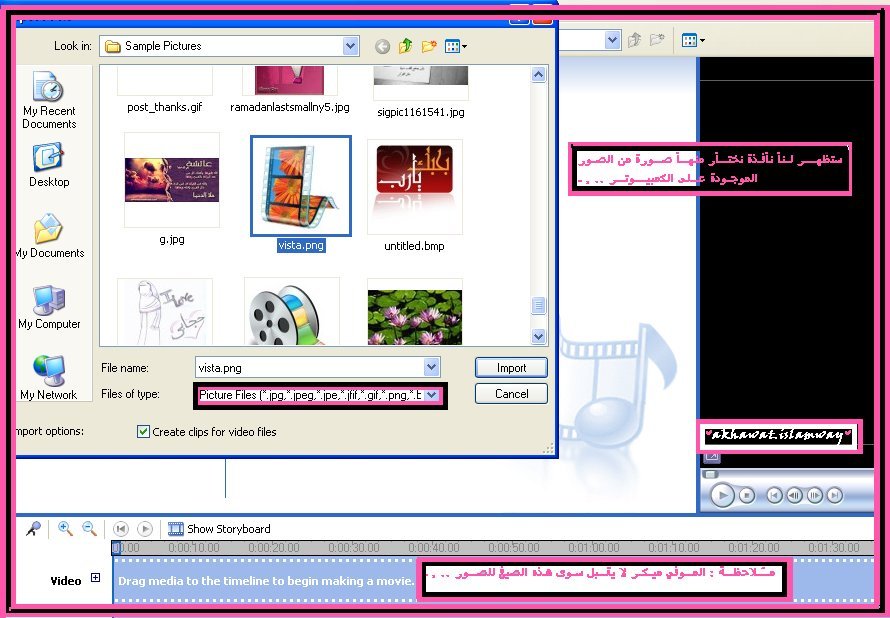Click the file list scroll down arrow
The width and height of the screenshot is (890, 618).
click(539, 337)
